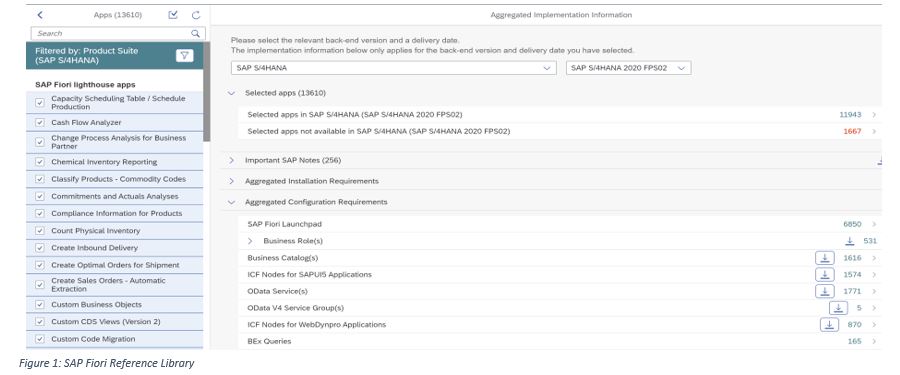900x375 pixels.
Task: Toggle Chemical Inventory Reporting checkbox
Action: 40,162
